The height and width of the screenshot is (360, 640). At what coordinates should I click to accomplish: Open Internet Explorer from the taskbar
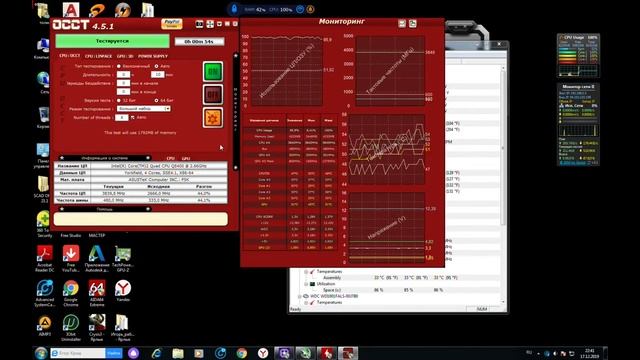[x=156, y=353]
